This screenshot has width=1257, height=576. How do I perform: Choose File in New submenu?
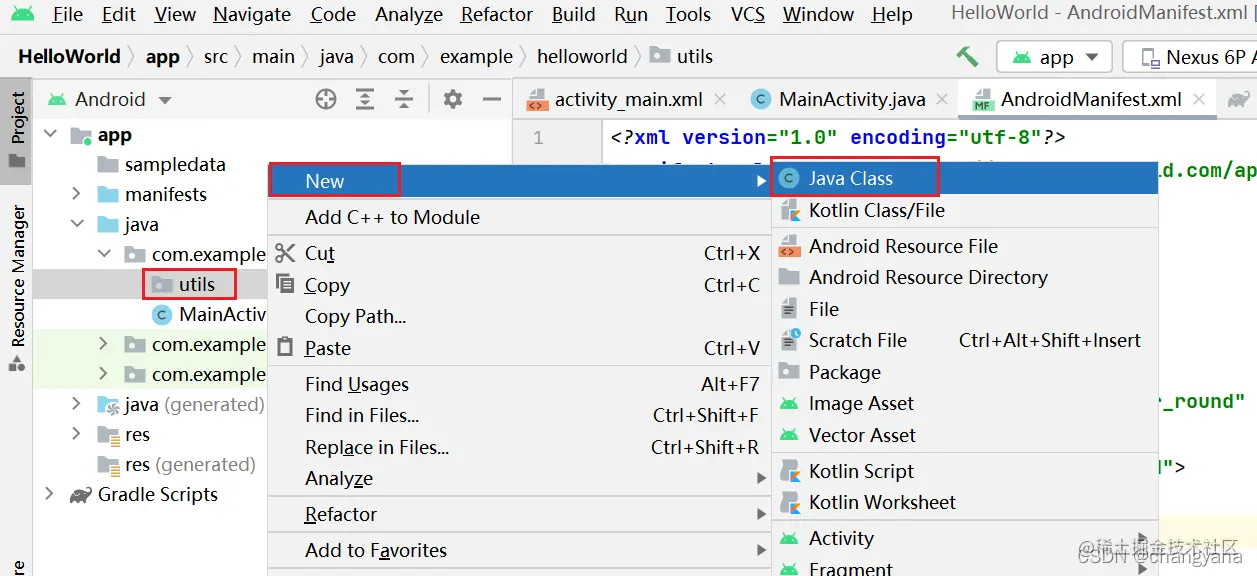coord(964,309)
